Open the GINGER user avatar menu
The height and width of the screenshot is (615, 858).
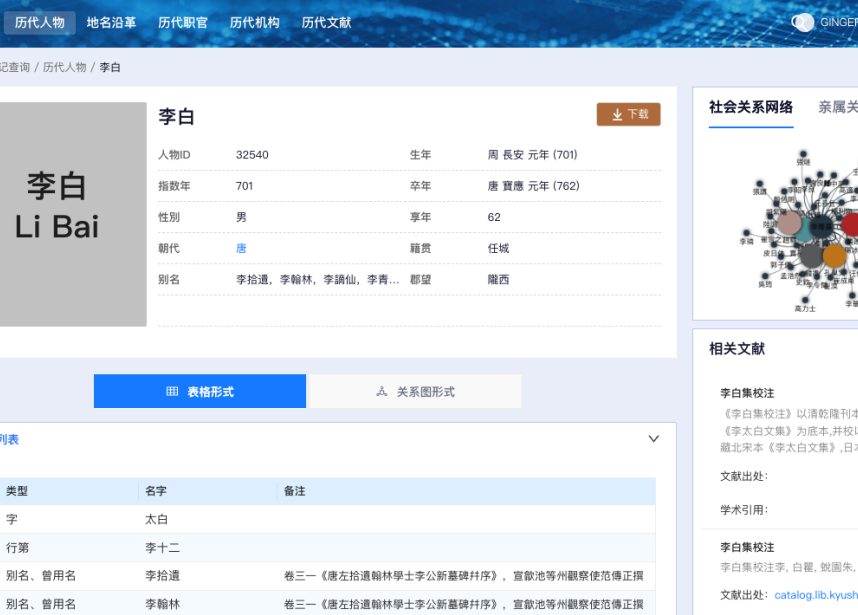801,21
